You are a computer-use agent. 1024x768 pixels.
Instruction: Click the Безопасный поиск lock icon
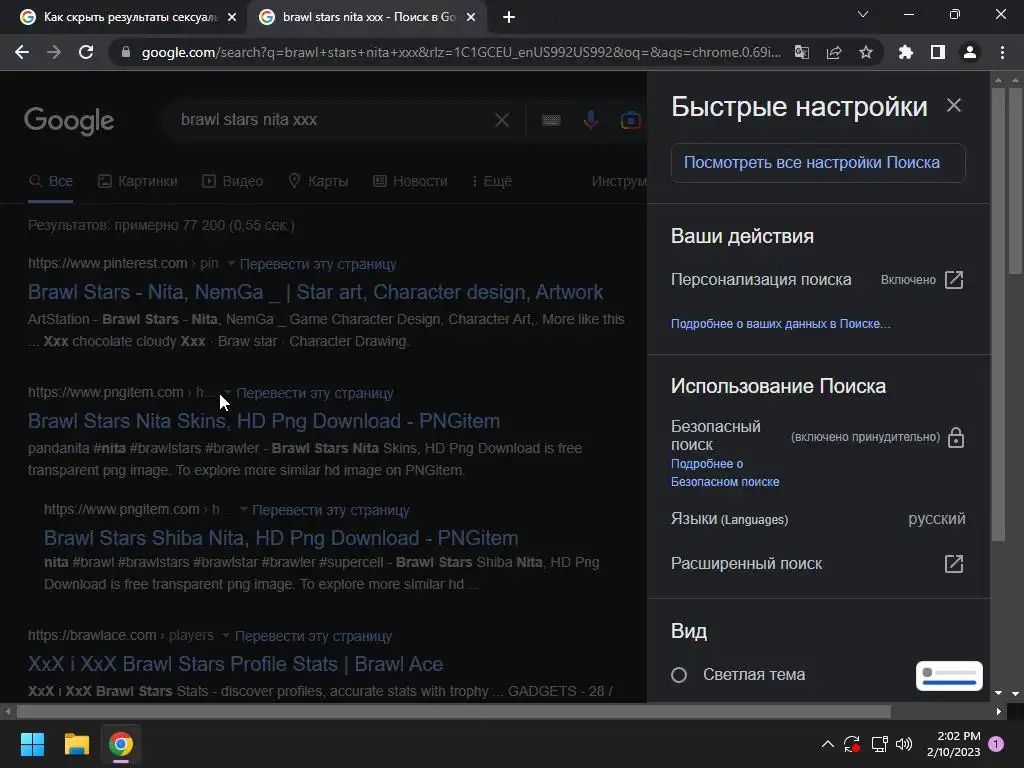tap(956, 437)
